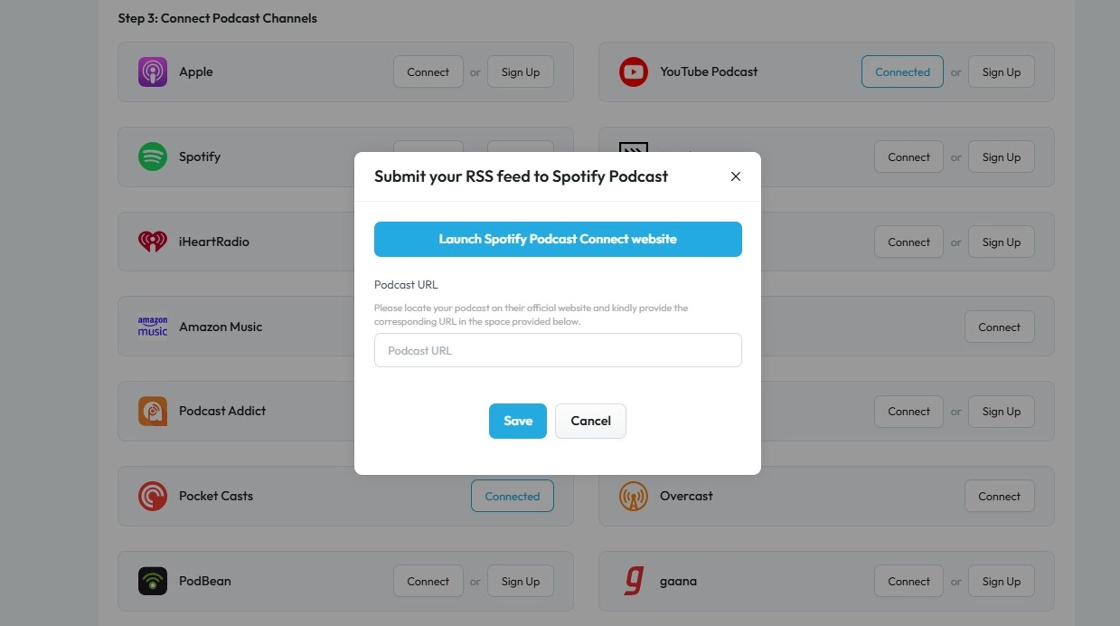Connect the Overcast channel
This screenshot has width=1120, height=626.
click(x=999, y=496)
